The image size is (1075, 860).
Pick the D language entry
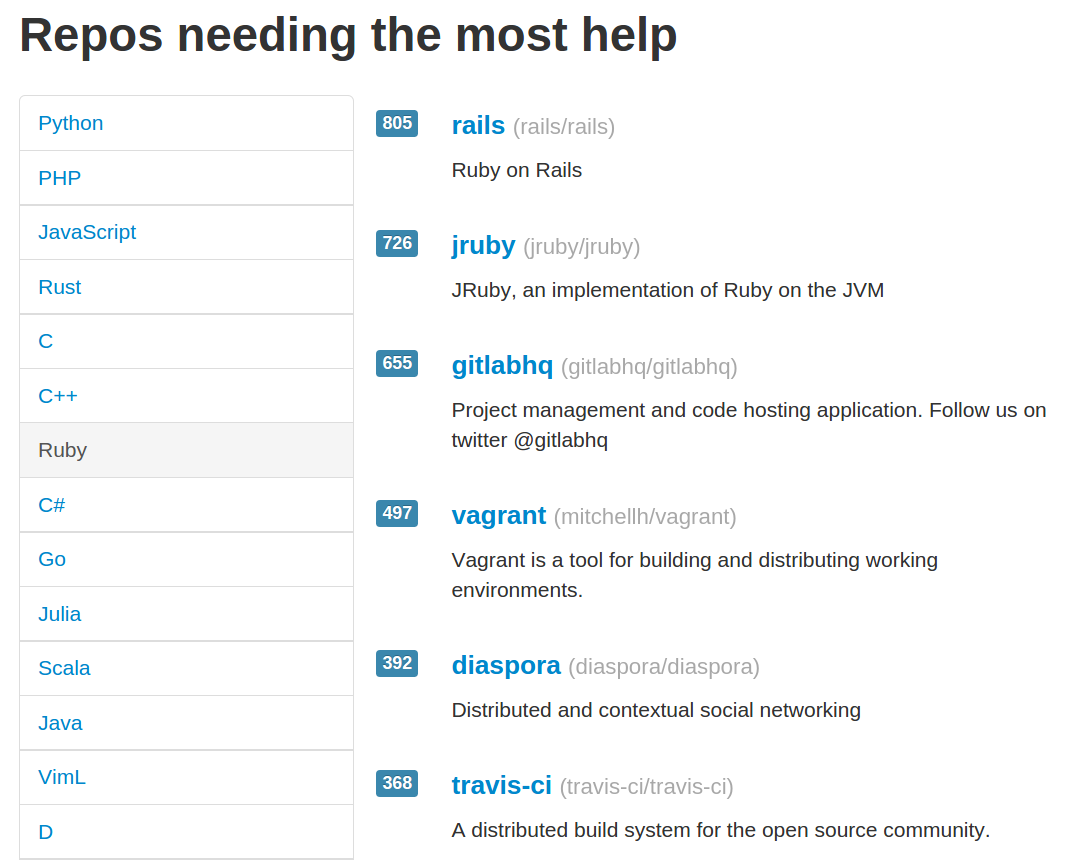click(x=186, y=832)
